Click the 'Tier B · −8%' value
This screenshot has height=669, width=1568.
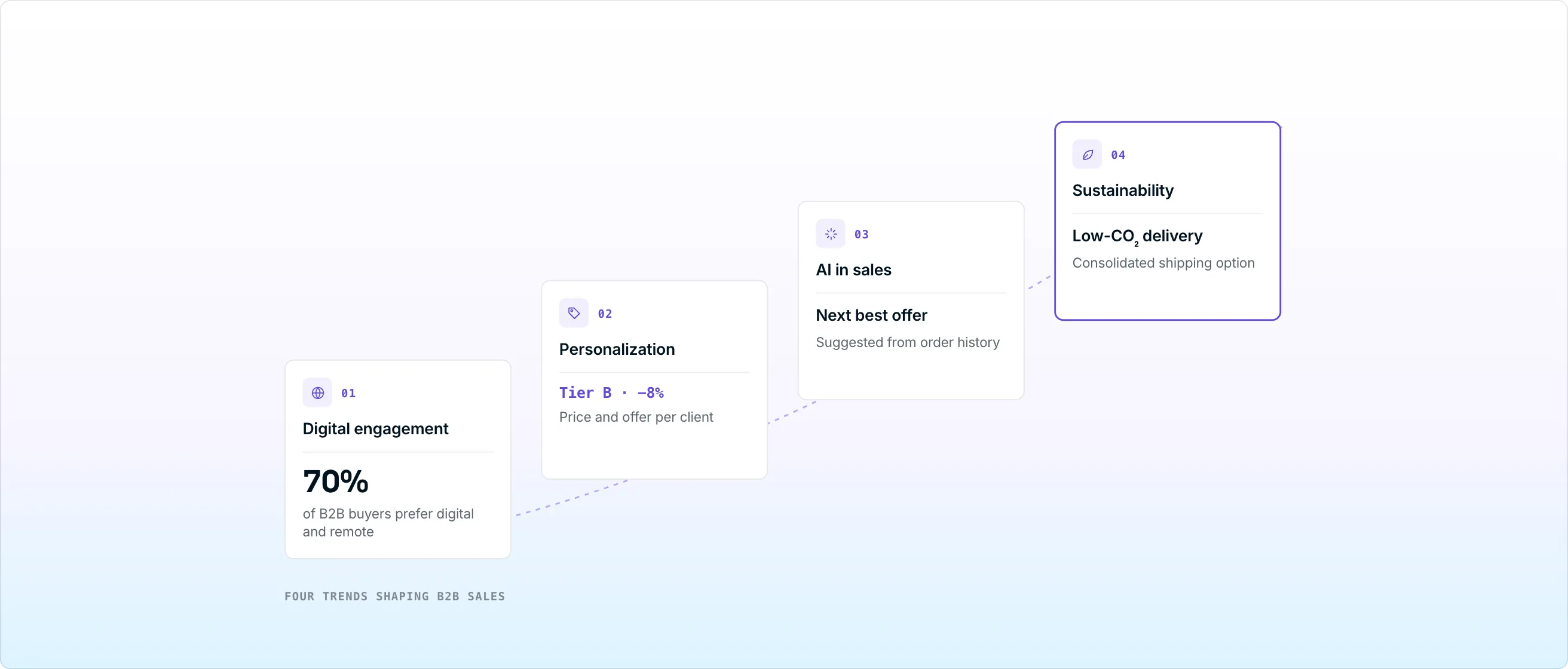click(612, 393)
